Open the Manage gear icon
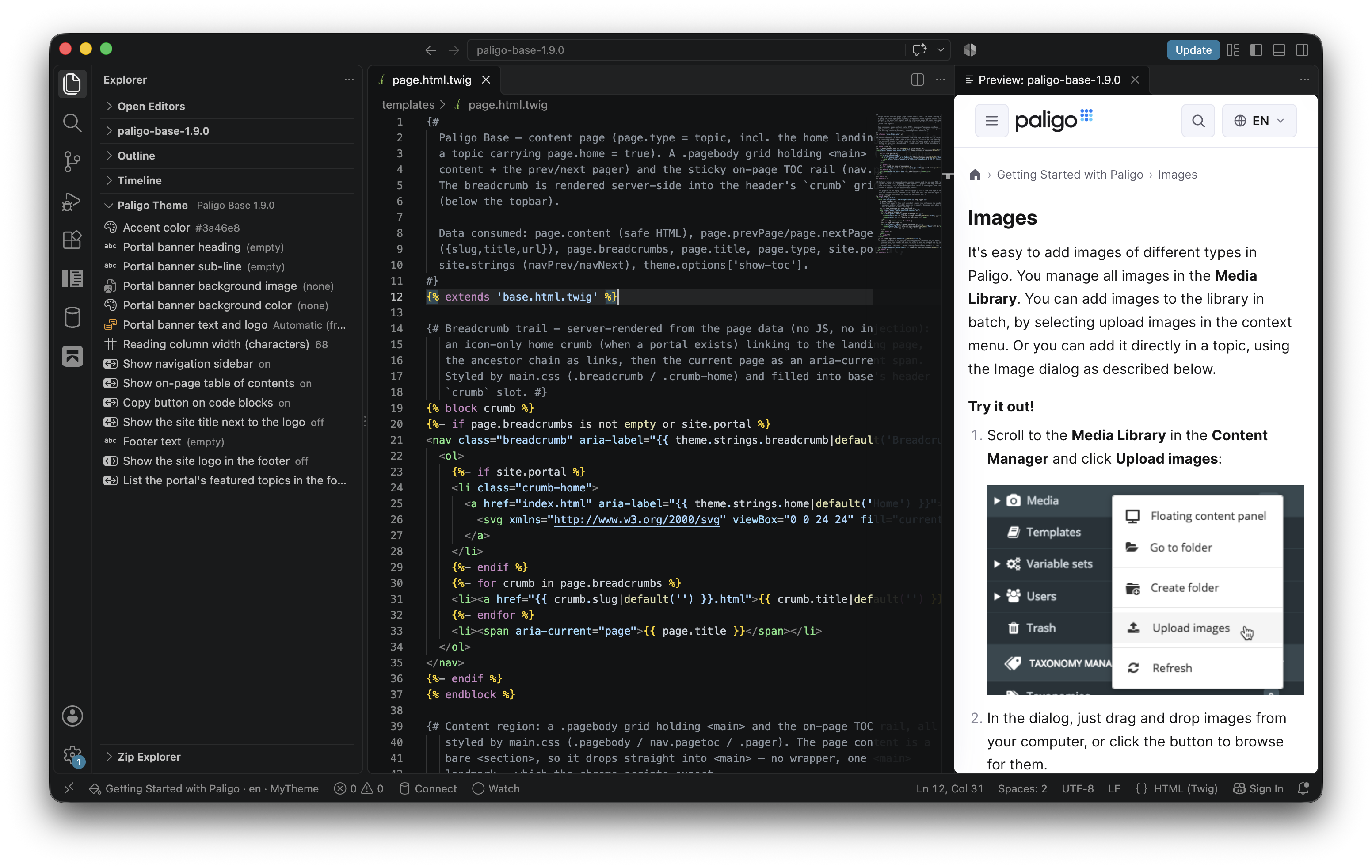The image size is (1372, 868). (72, 755)
